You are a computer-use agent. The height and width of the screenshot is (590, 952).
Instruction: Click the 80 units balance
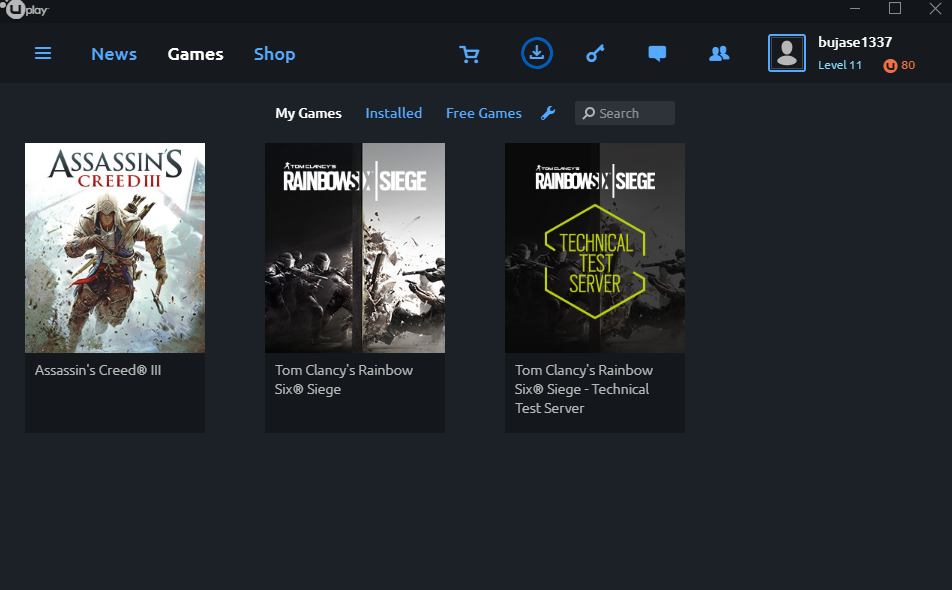(x=908, y=65)
